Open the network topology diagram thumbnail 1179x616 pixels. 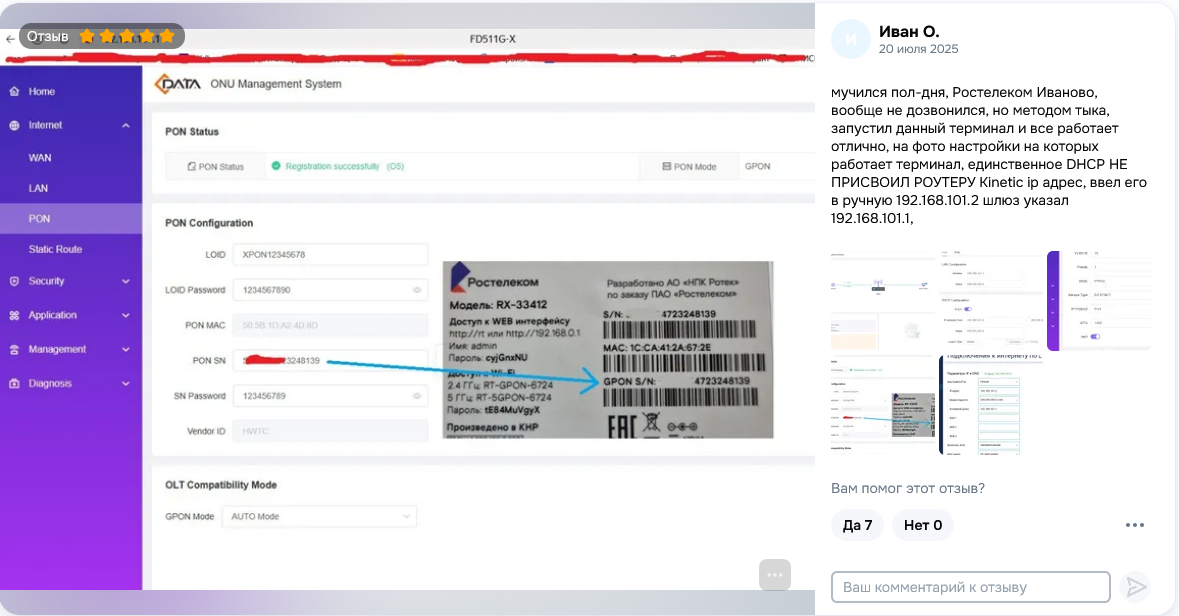pyautogui.click(x=883, y=301)
